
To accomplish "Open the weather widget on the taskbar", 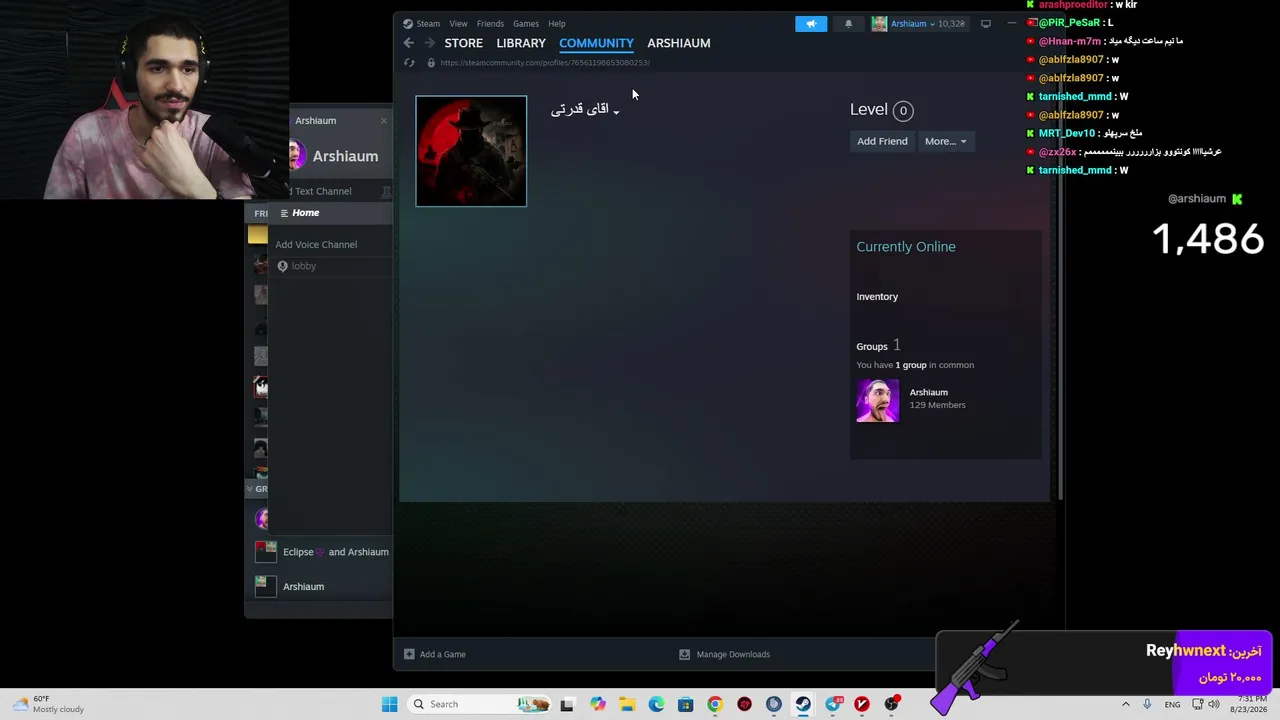I will 46,704.
